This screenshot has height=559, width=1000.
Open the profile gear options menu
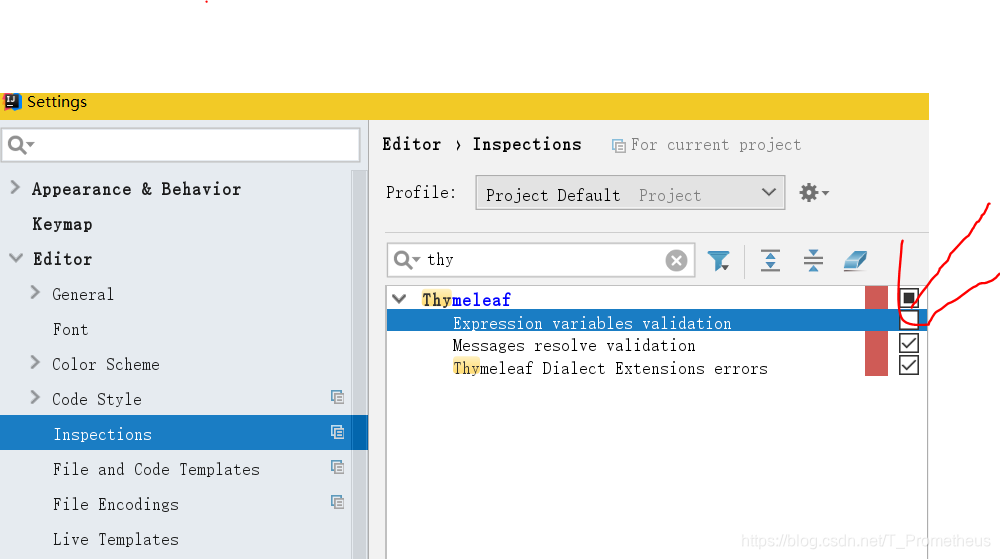pos(814,192)
